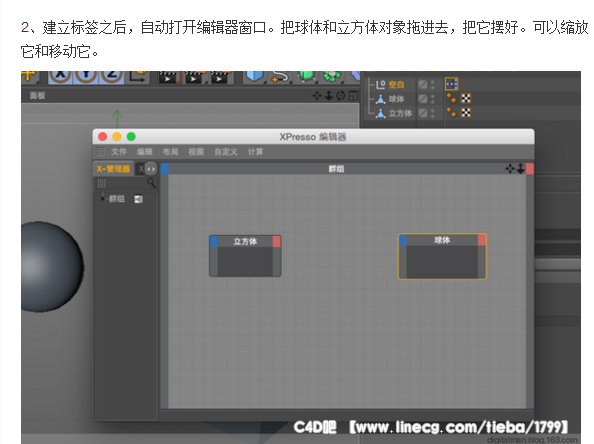Click the viewport zoom camera icon
594x444 pixels.
coord(329,96)
